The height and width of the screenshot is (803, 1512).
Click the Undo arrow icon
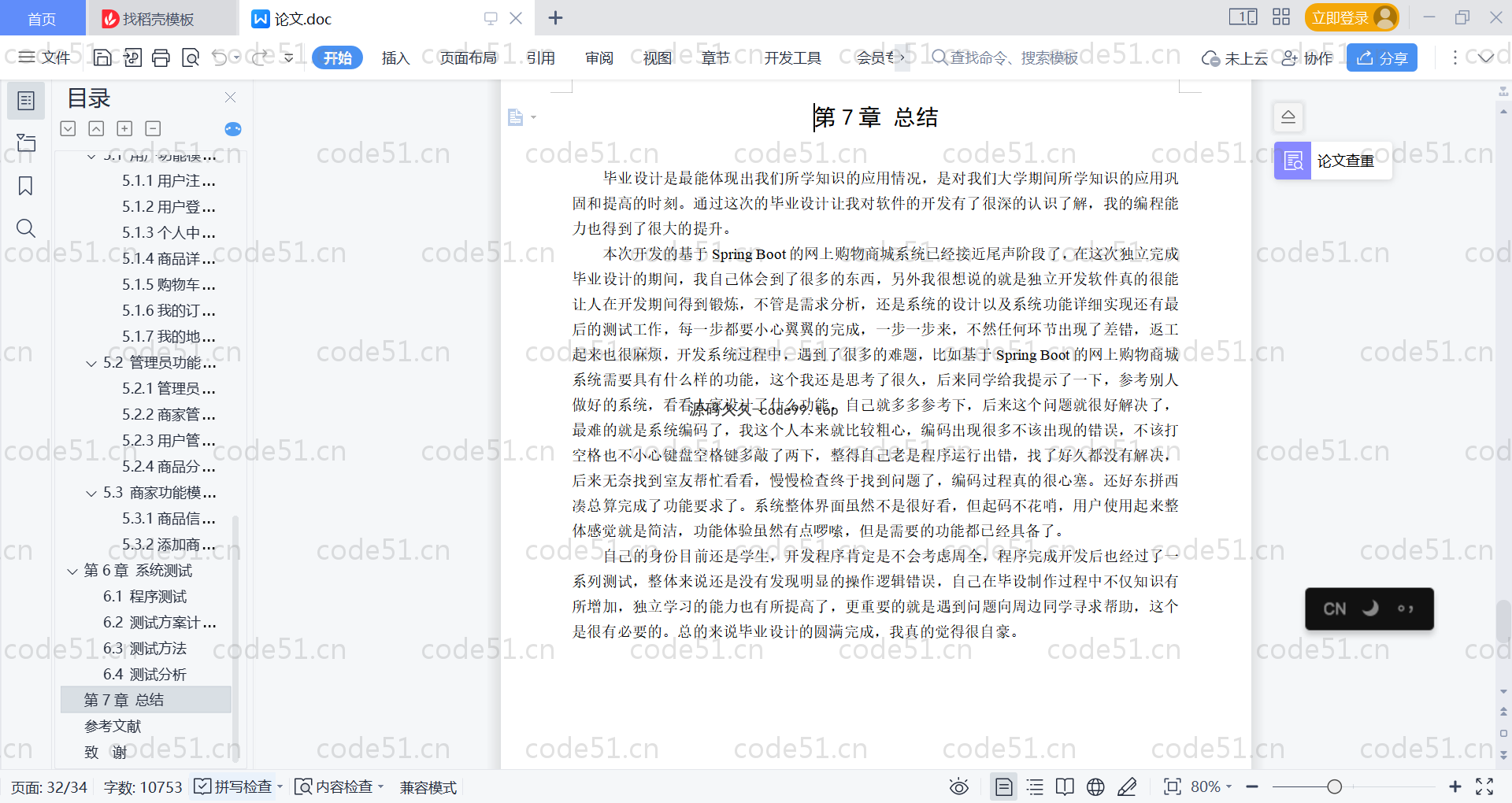pos(220,57)
